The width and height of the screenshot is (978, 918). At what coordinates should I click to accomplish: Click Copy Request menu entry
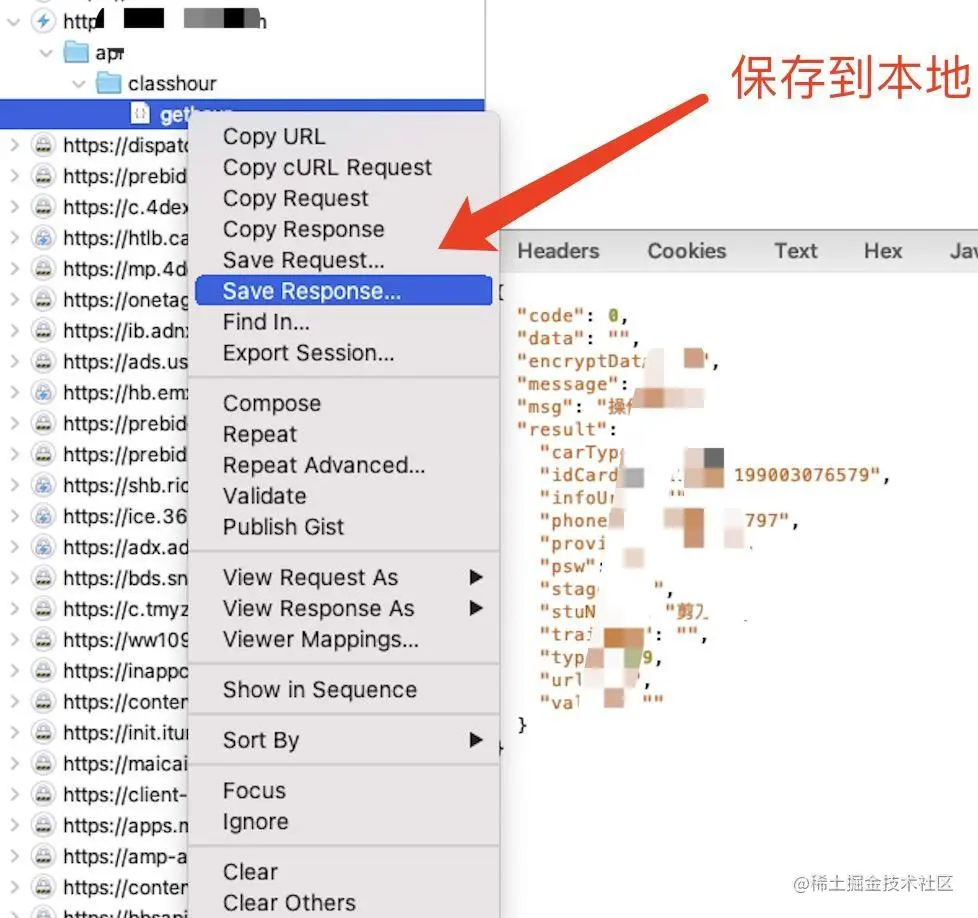(x=295, y=198)
